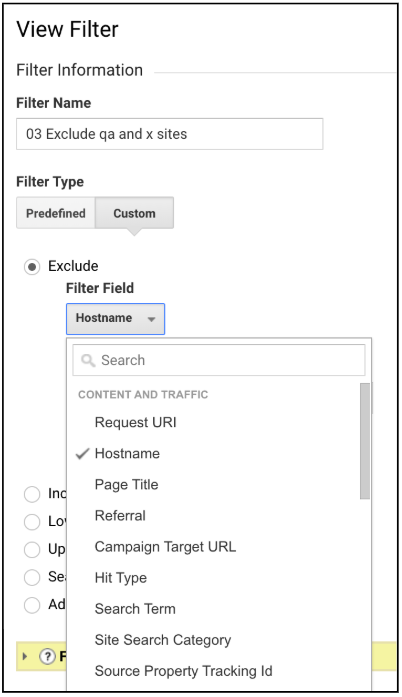Choose Request URI from the list

(135, 422)
